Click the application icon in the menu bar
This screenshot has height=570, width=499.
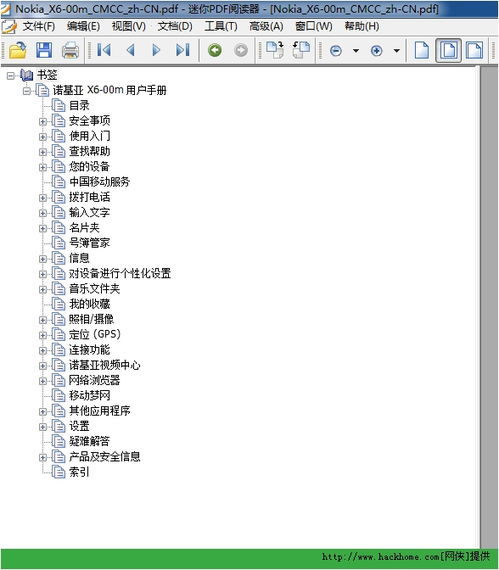tap(9, 26)
